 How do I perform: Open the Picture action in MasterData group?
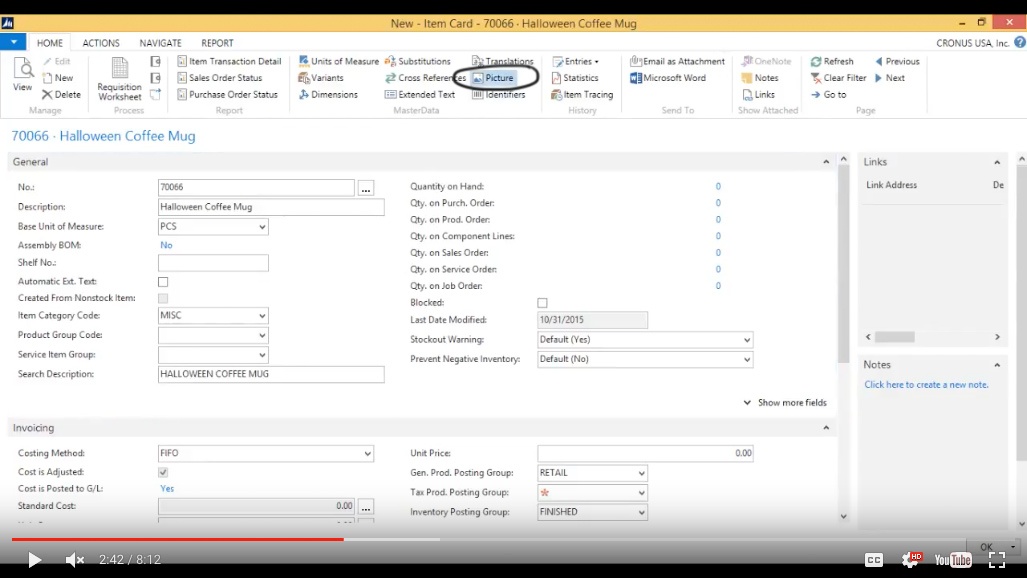[x=497, y=77]
